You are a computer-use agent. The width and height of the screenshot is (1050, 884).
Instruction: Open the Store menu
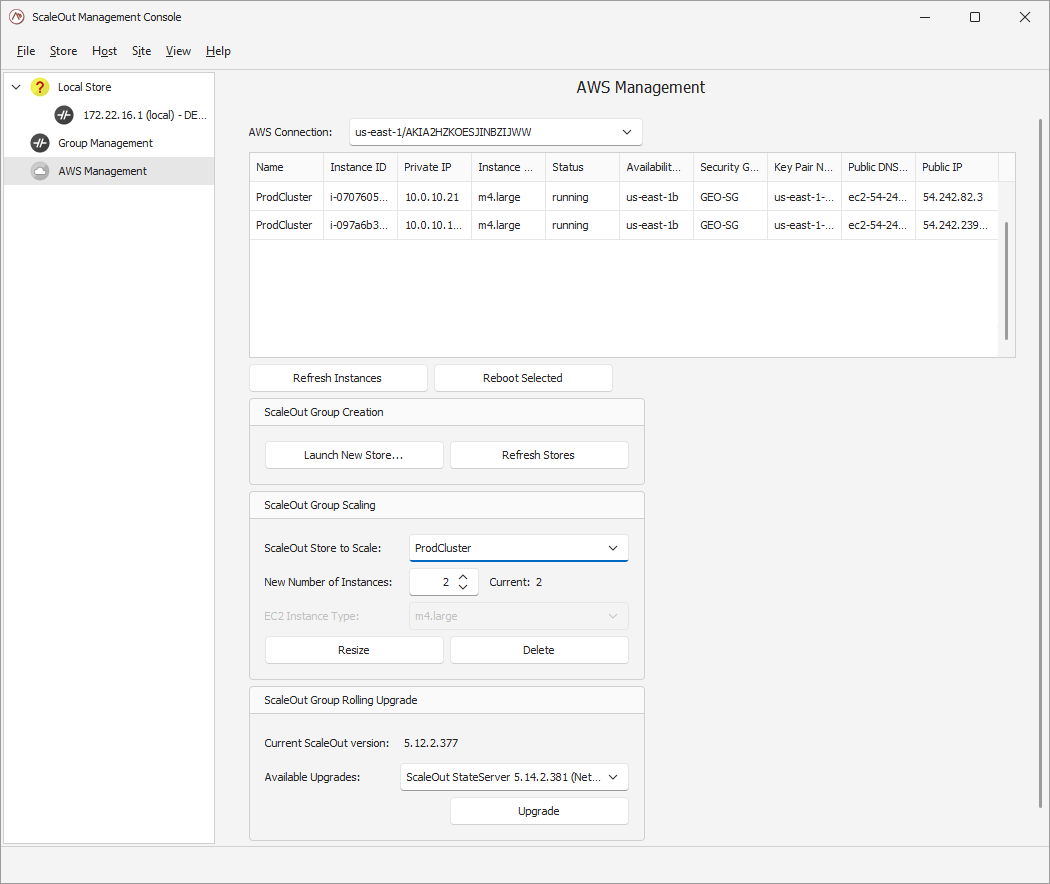(64, 51)
